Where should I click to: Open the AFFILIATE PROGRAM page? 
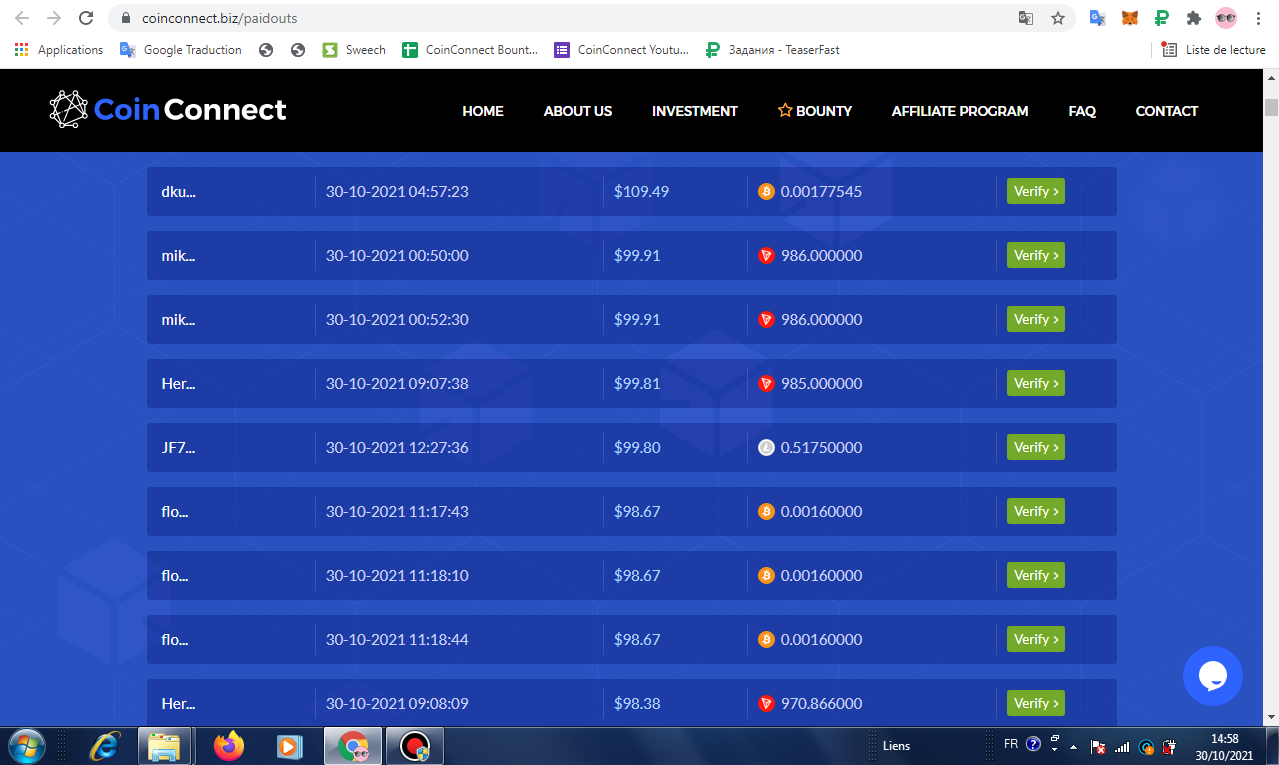[x=960, y=111]
